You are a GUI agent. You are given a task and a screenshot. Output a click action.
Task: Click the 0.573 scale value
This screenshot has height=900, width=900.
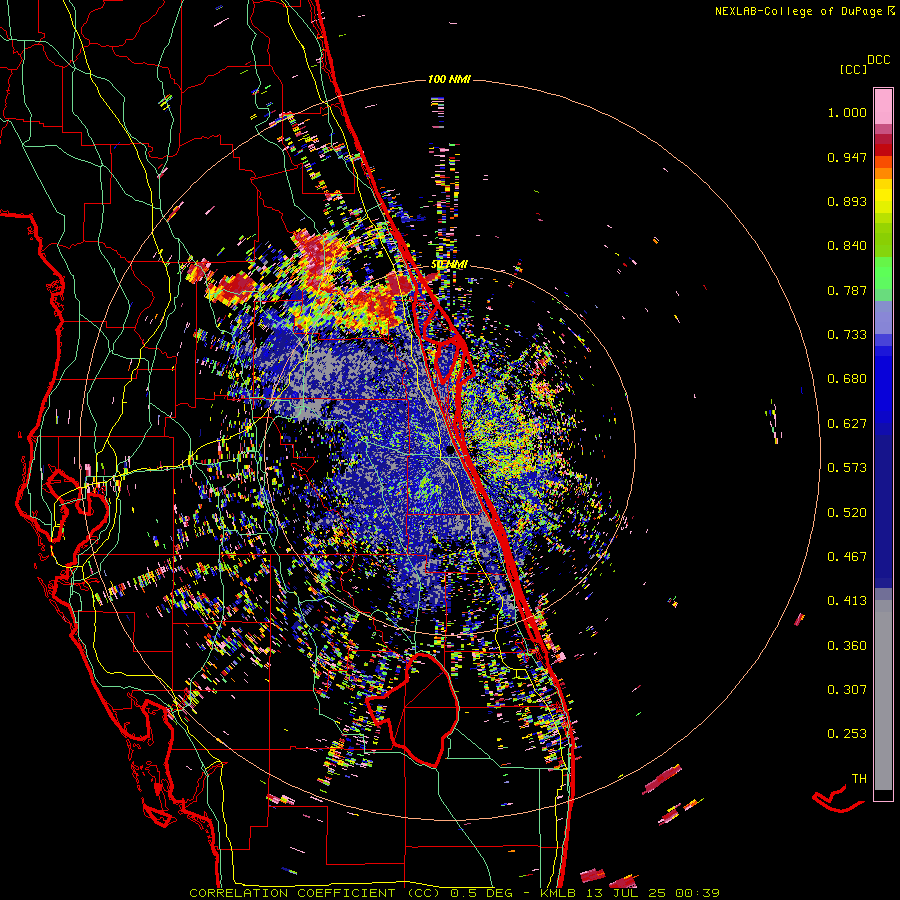[x=847, y=468]
